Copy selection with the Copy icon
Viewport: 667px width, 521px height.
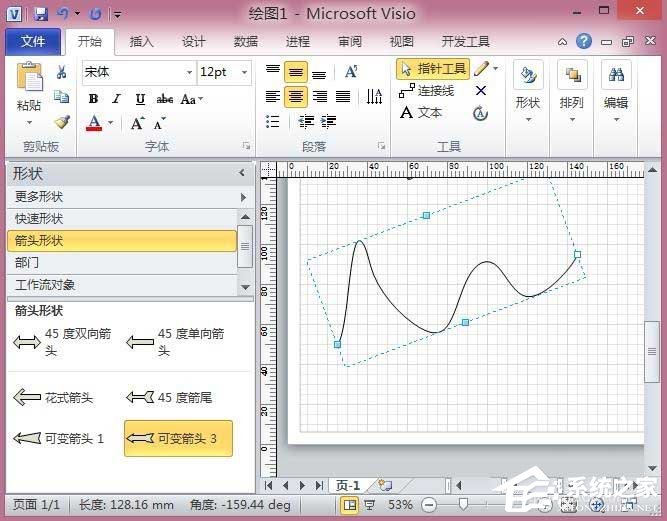coord(62,97)
